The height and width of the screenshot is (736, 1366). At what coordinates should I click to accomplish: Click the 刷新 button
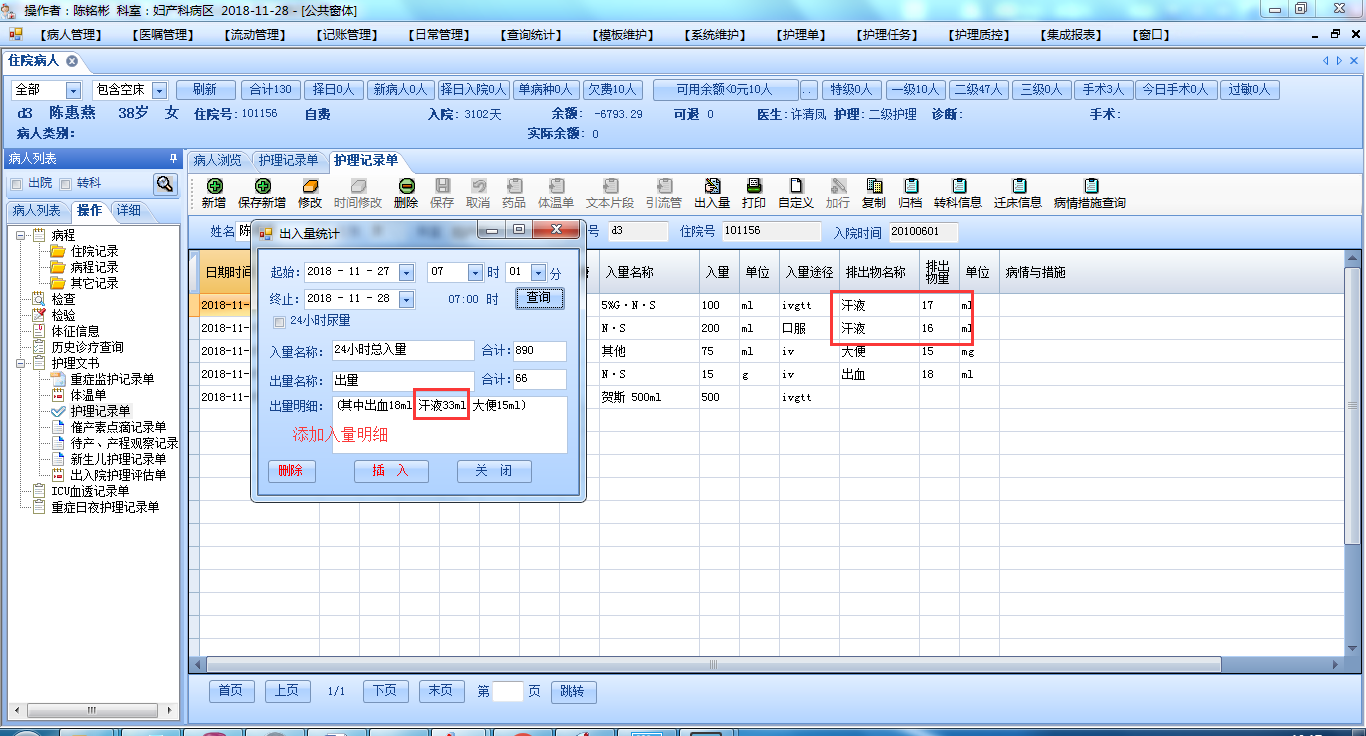(205, 90)
